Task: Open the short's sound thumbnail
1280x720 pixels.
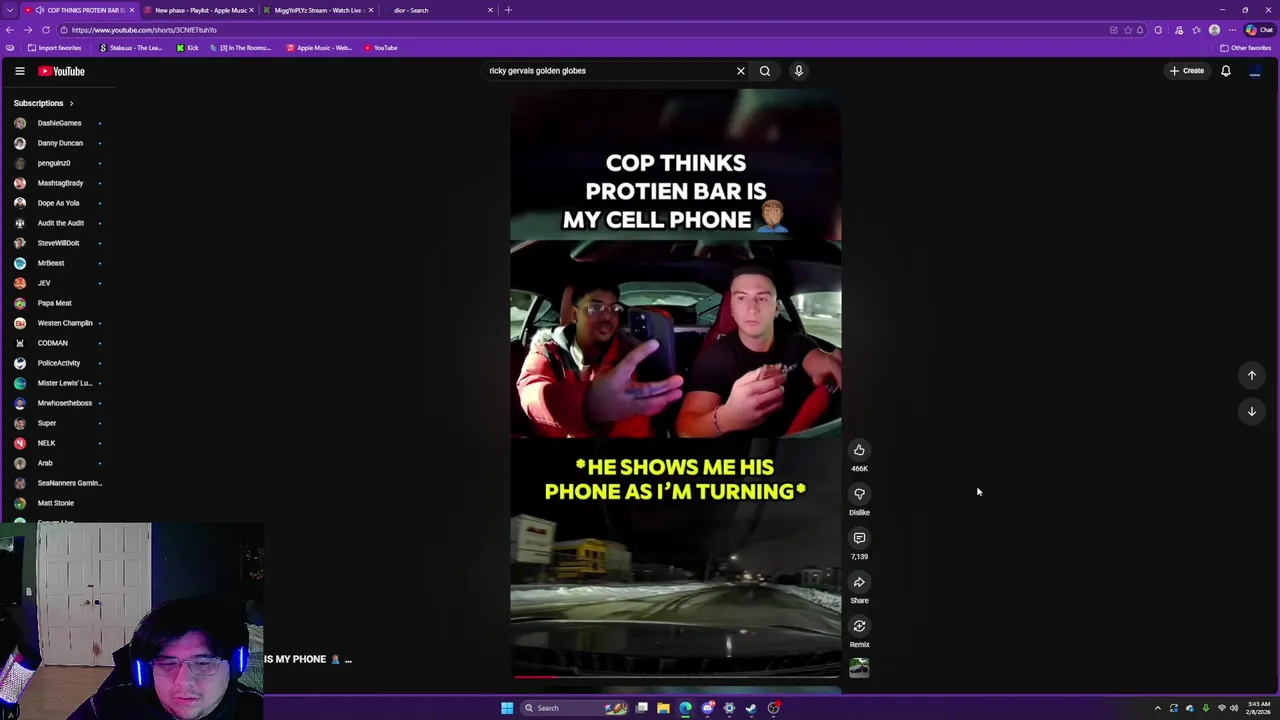Action: (859, 668)
